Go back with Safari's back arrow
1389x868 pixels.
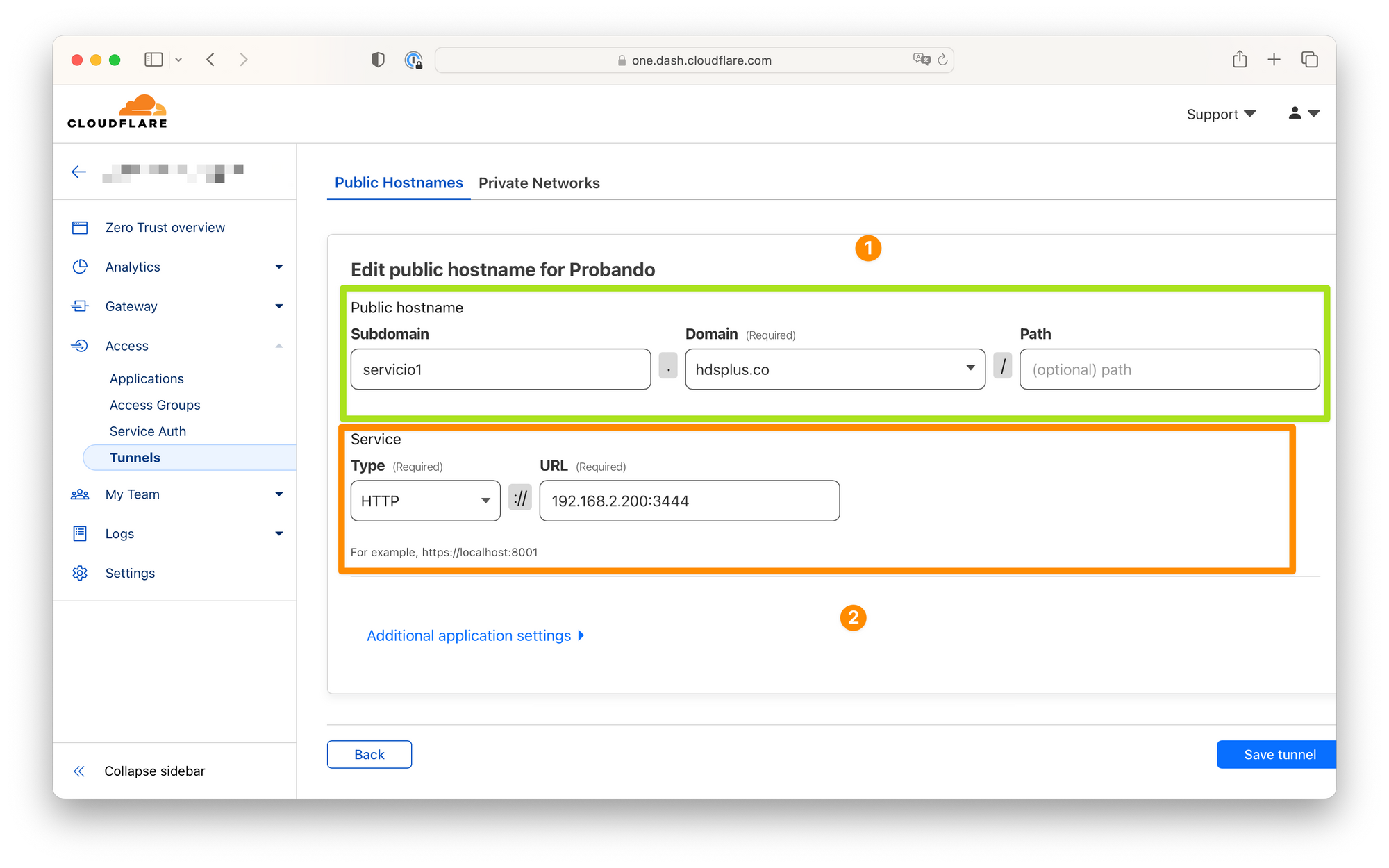click(210, 60)
